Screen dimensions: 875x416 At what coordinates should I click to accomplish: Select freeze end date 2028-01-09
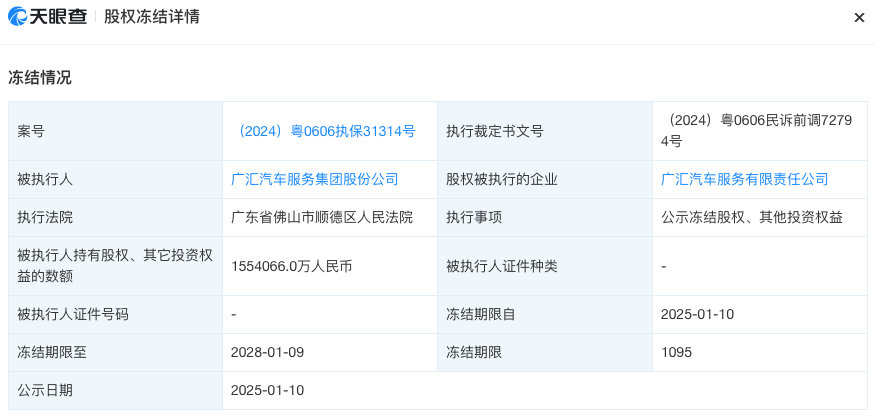click(x=267, y=352)
